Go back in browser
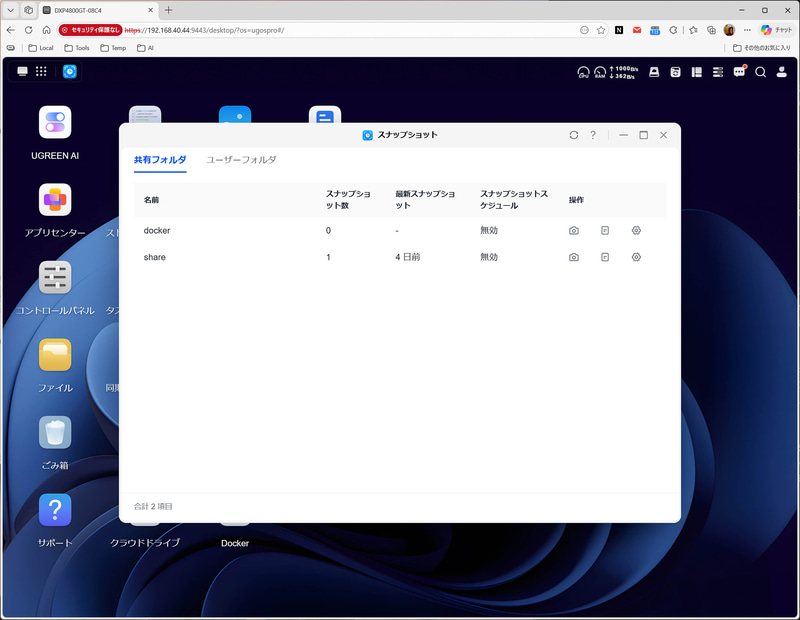This screenshot has width=800, height=620. pos(11,30)
